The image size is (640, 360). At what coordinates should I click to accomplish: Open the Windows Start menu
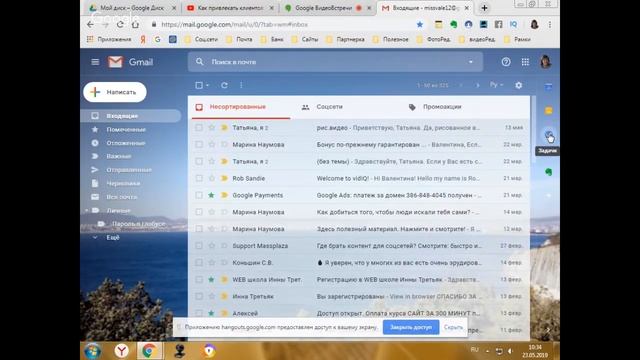[93, 351]
